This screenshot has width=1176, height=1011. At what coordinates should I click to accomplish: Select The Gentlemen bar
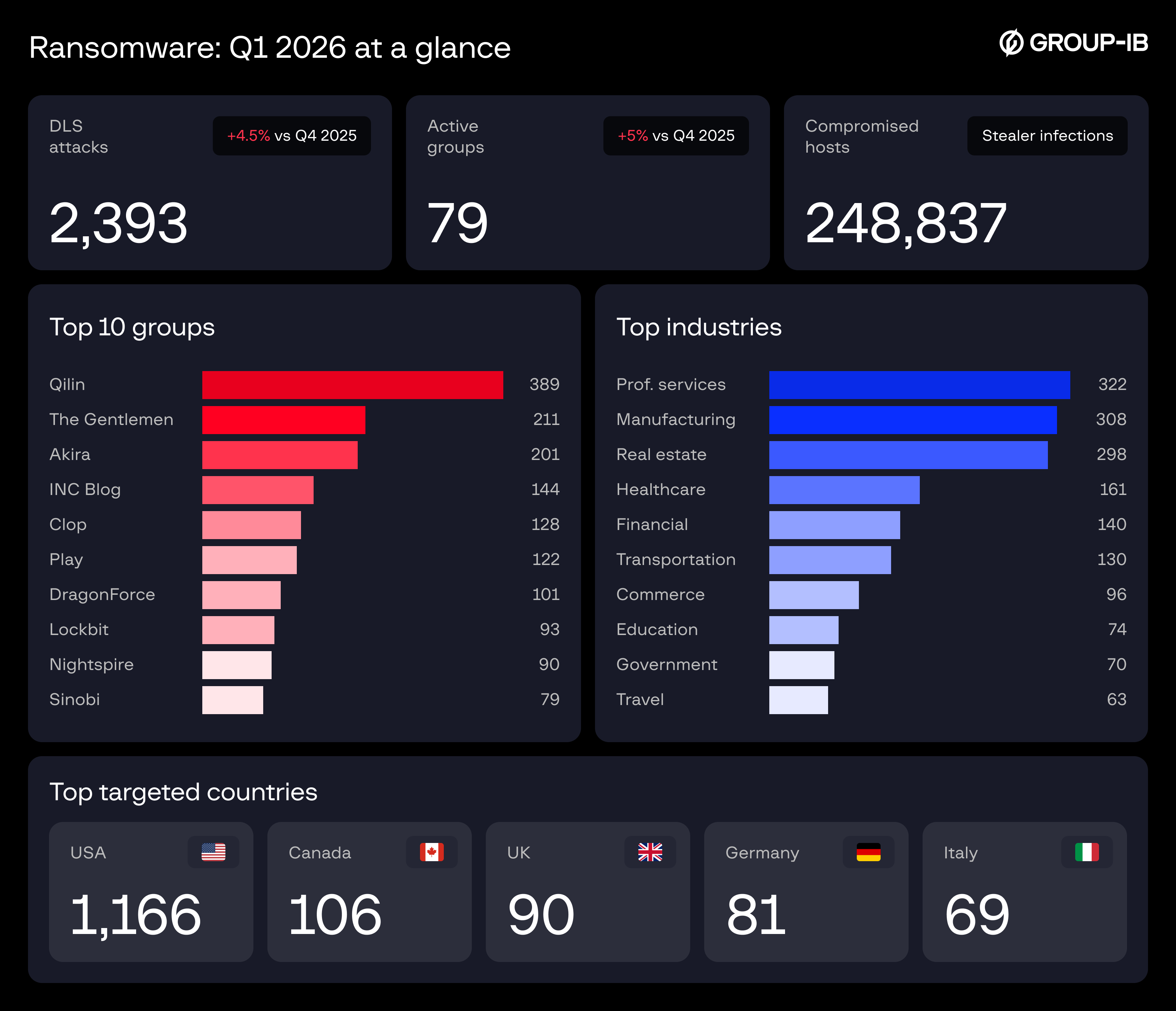[x=284, y=420]
